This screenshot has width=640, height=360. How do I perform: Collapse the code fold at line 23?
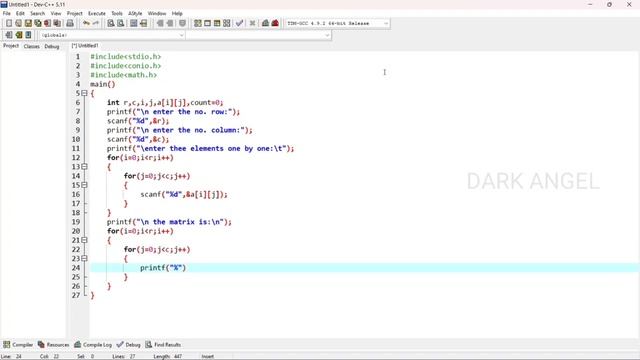pyautogui.click(x=84, y=258)
